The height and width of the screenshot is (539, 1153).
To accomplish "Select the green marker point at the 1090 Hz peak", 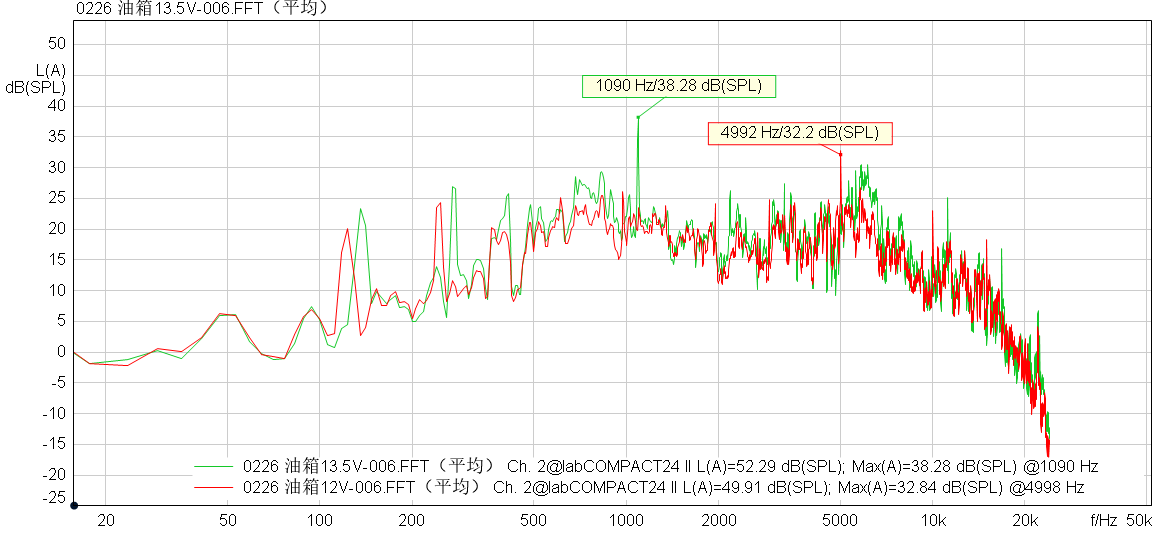I will [638, 117].
